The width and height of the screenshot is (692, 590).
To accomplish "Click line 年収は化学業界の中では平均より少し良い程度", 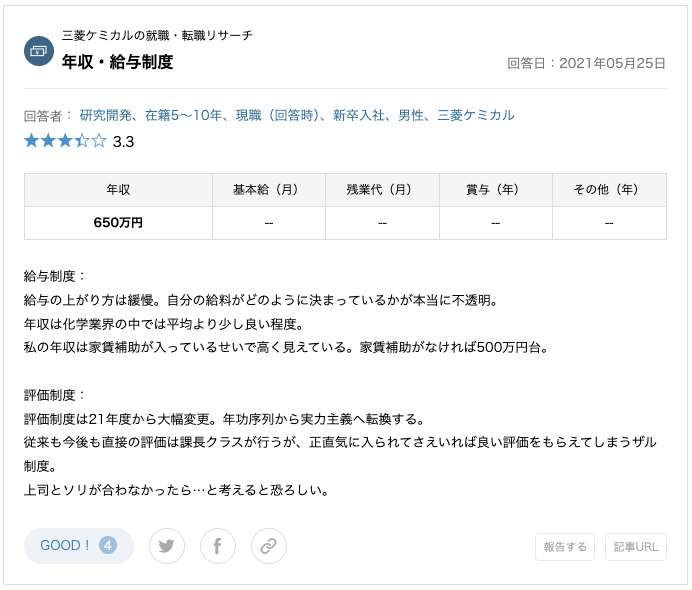I will 164,324.
